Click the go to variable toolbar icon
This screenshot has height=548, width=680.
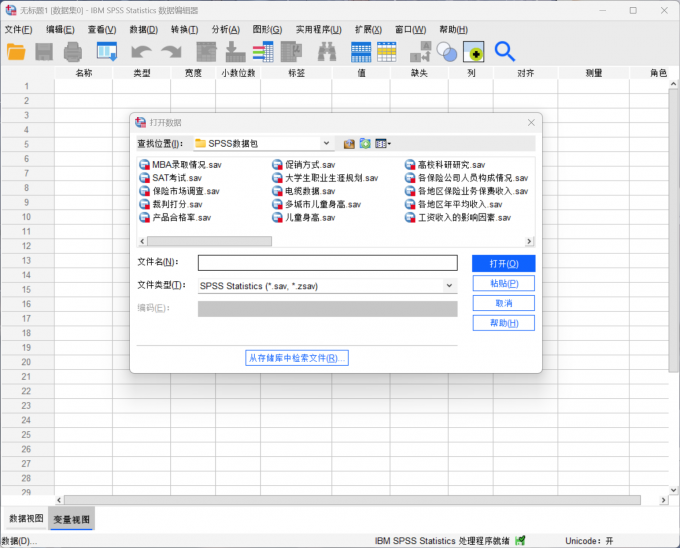[235, 52]
